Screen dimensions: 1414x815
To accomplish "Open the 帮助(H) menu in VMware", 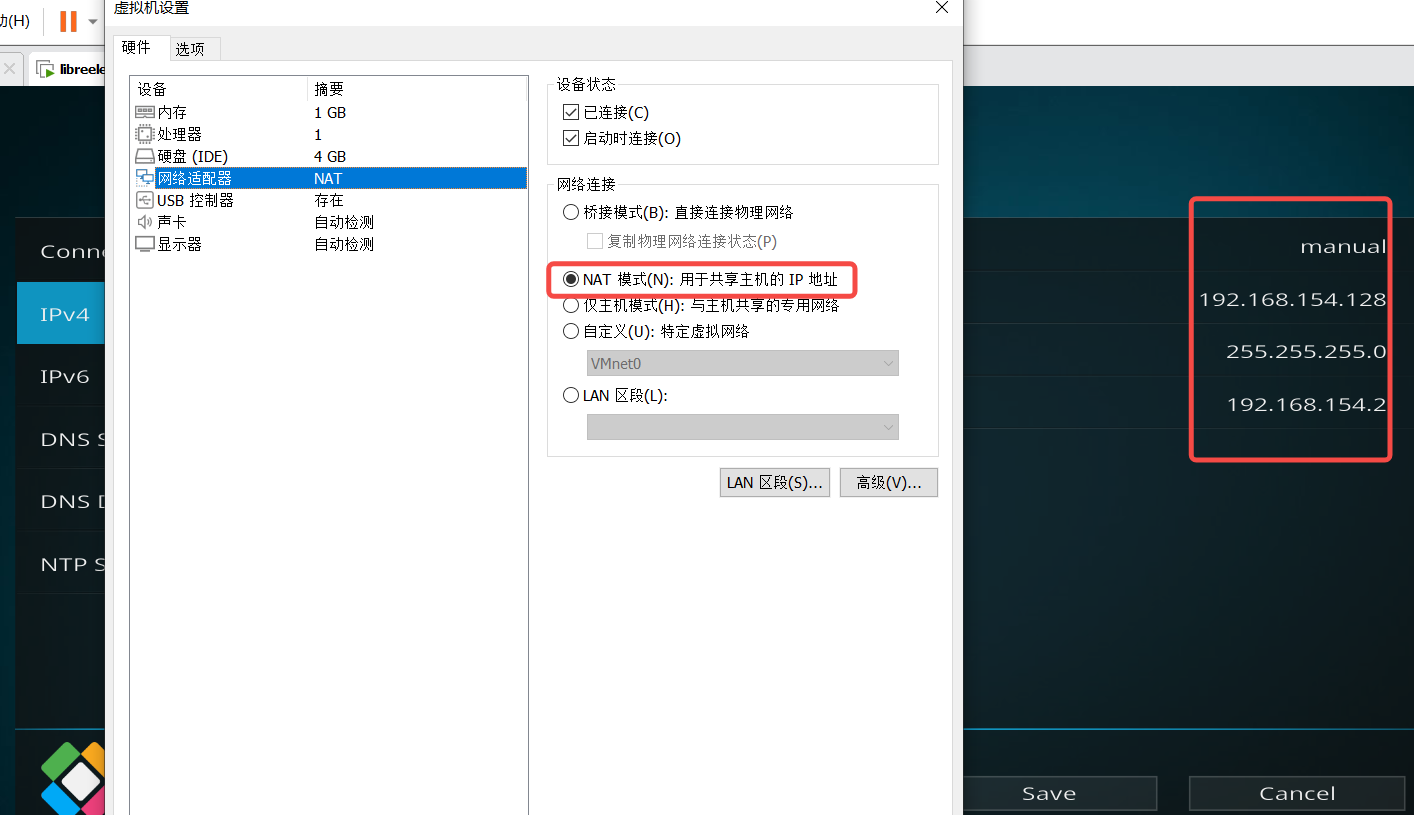I will [14, 20].
